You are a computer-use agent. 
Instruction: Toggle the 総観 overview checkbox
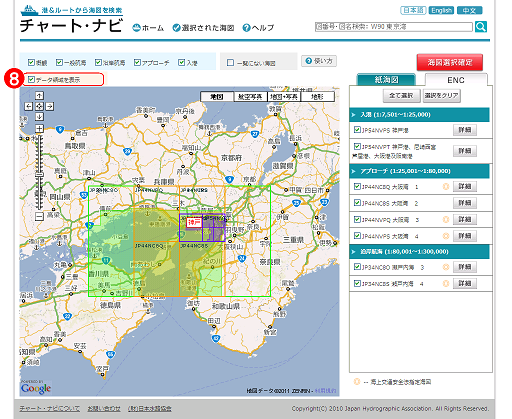pyautogui.click(x=31, y=62)
